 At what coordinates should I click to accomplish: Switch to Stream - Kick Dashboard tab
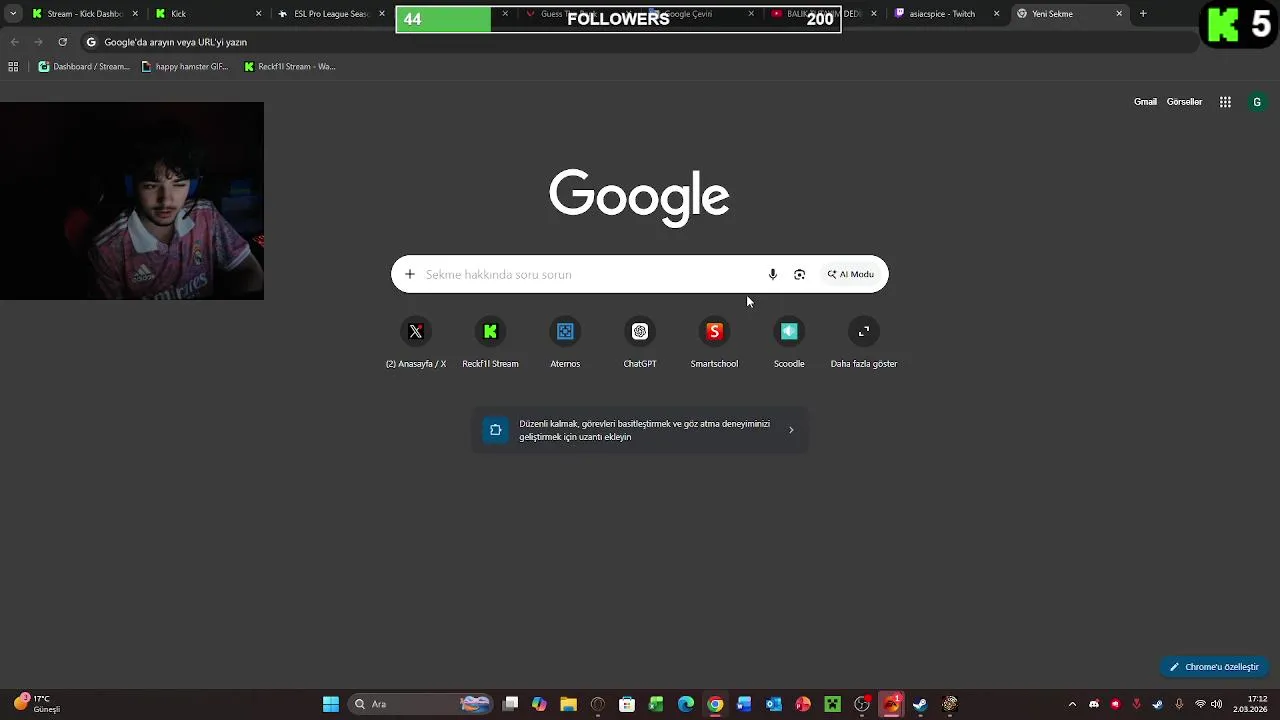click(85, 14)
